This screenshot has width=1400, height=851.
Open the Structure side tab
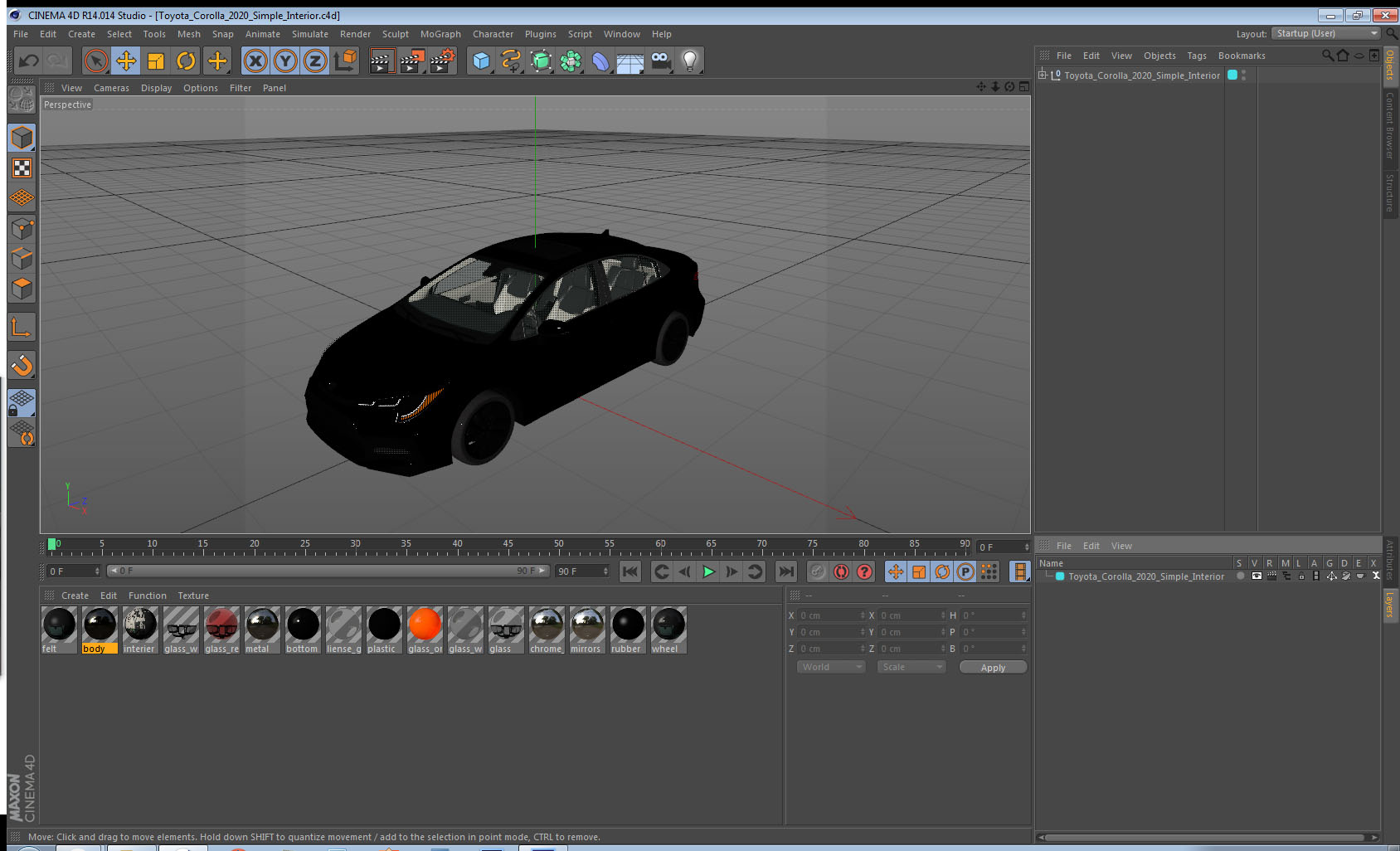(x=1390, y=192)
